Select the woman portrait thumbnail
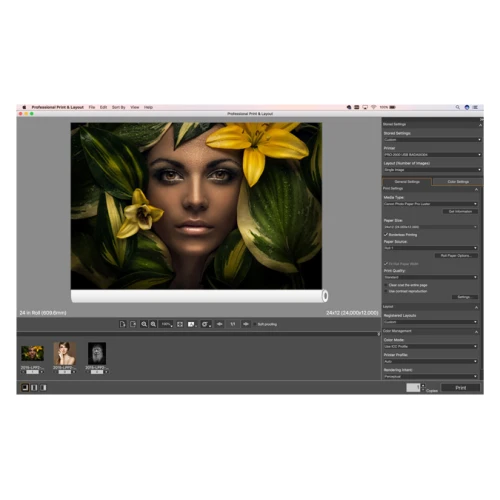The height and width of the screenshot is (500, 500). pos(65,353)
